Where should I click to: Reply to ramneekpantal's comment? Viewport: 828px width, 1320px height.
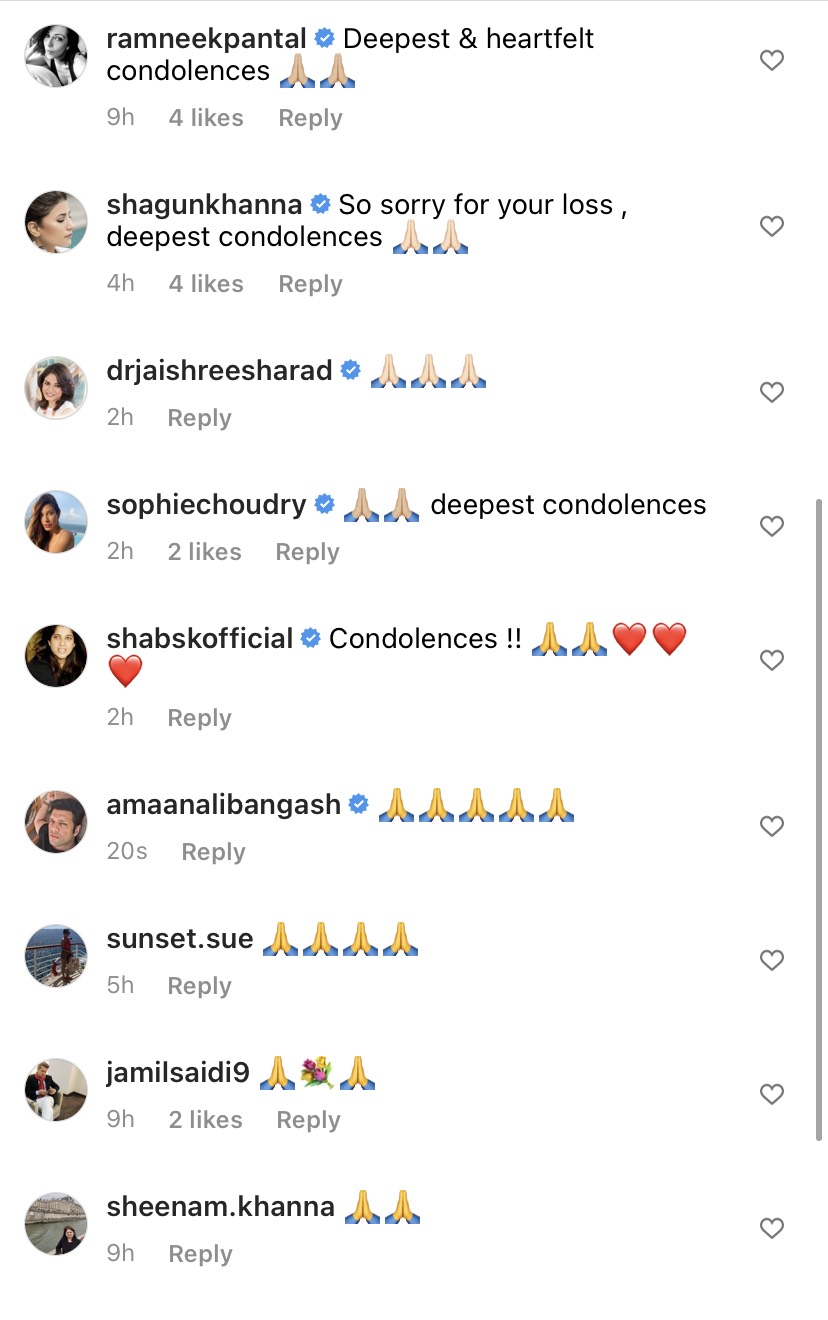click(x=310, y=118)
